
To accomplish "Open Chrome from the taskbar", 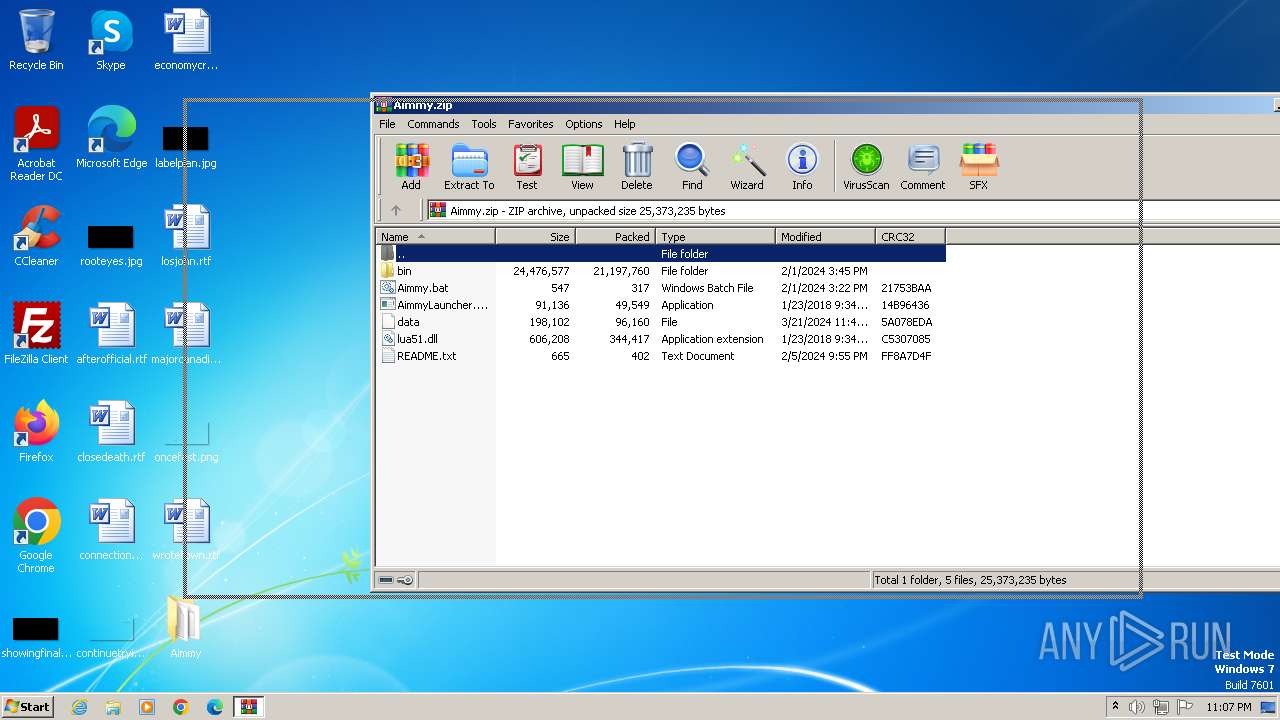I will (x=181, y=707).
